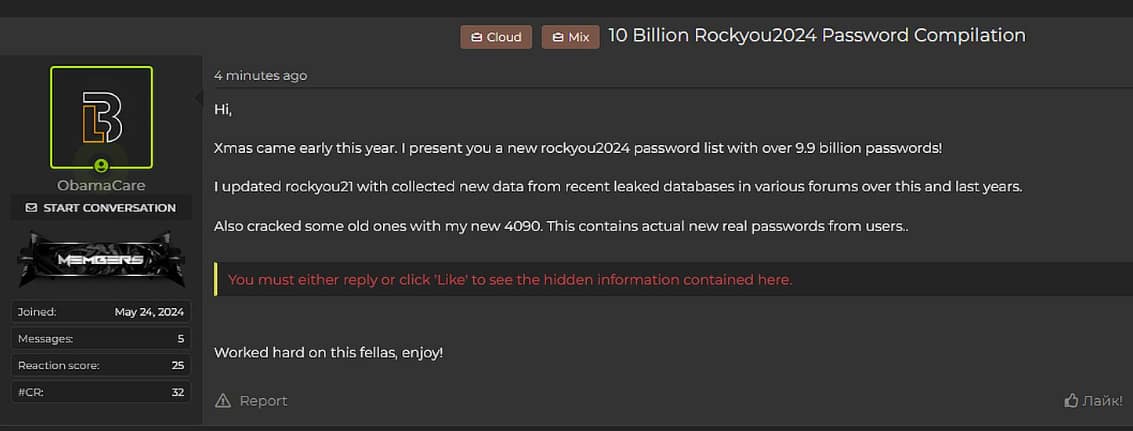Viewport: 1133px width, 431px height.
Task: Click the envelope icon for Start Conversation
Action: 31,208
